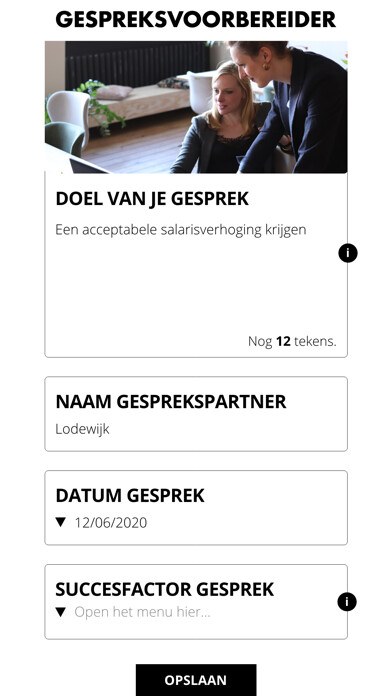Select the Lodewijk name field
This screenshot has height=696, width=392.
(82, 429)
